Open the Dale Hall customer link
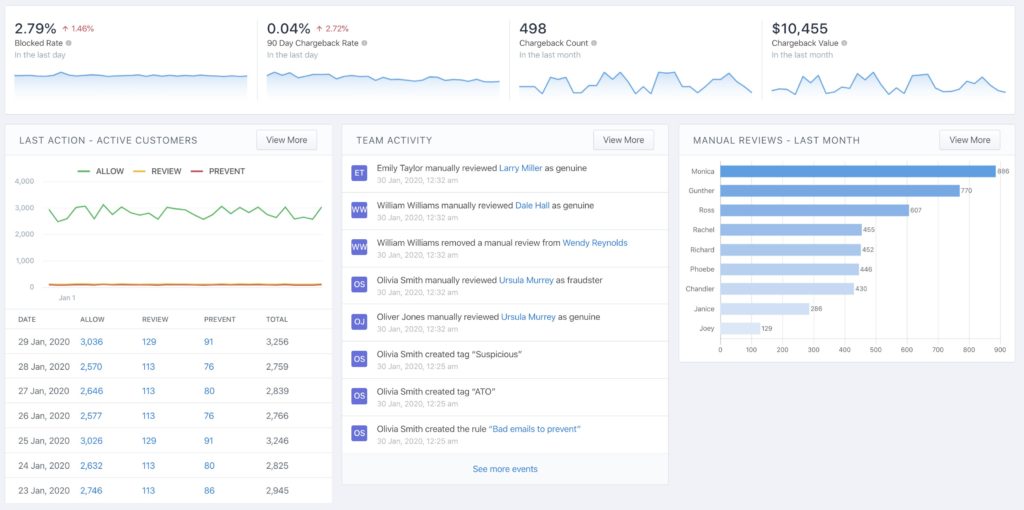The image size is (1024, 510). click(x=532, y=205)
